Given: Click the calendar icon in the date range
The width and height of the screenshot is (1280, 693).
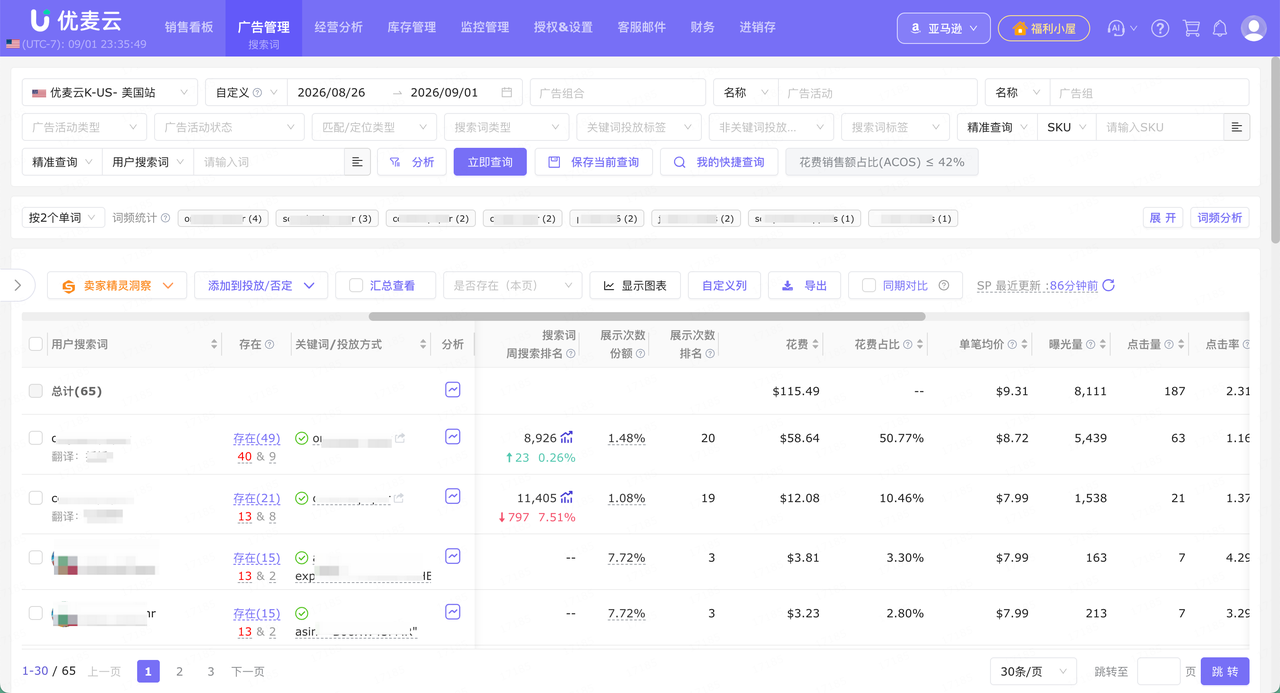Looking at the screenshot, I should [507, 92].
